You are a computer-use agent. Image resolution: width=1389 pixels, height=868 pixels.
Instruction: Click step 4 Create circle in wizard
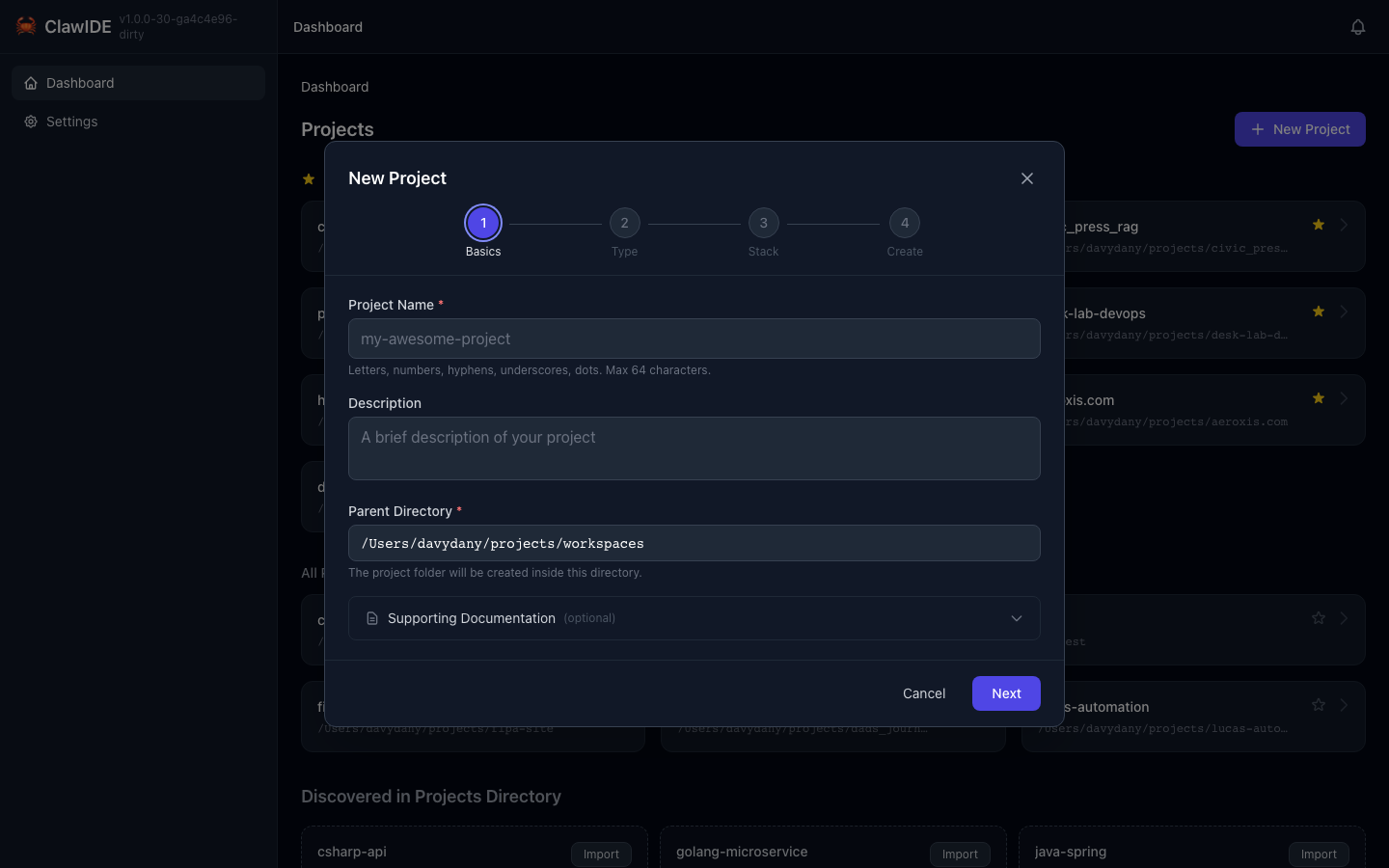[905, 222]
